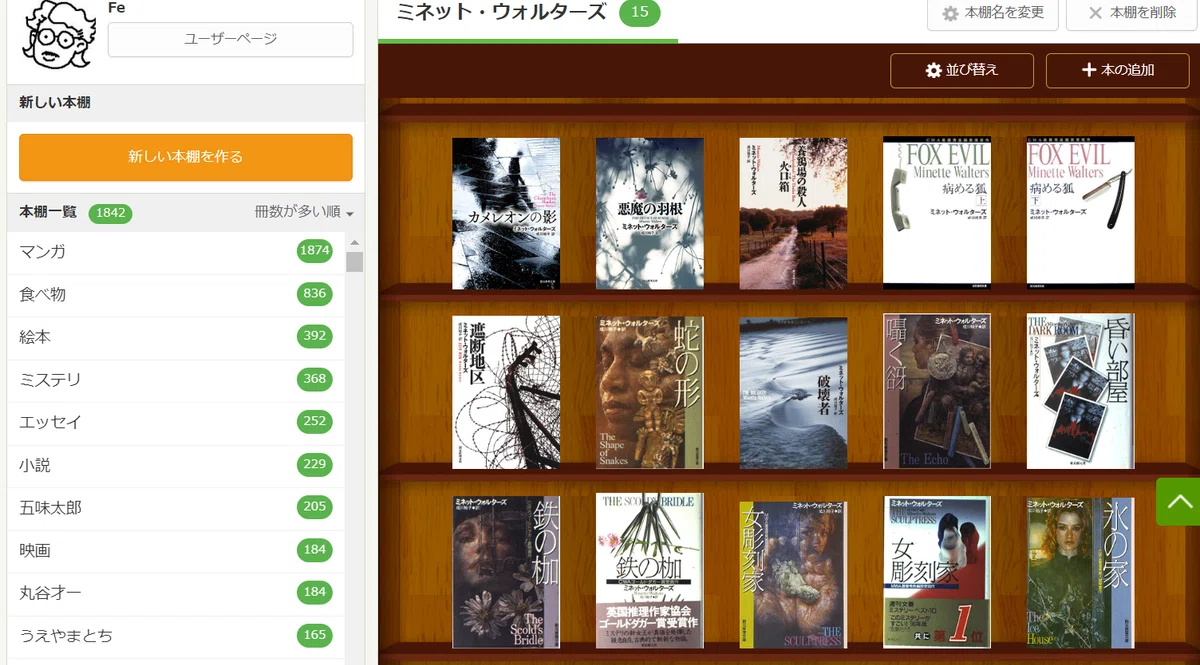Open the ユーザーページ button

click(230, 39)
